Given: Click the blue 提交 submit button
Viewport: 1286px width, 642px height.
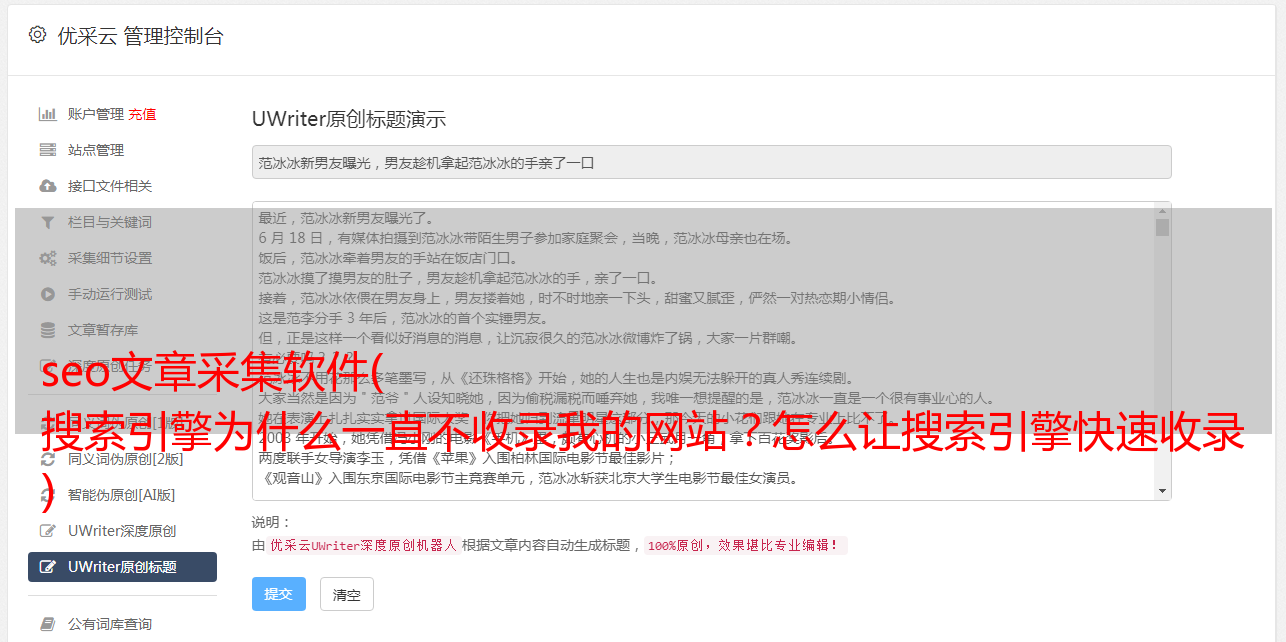Looking at the screenshot, I should (x=279, y=594).
